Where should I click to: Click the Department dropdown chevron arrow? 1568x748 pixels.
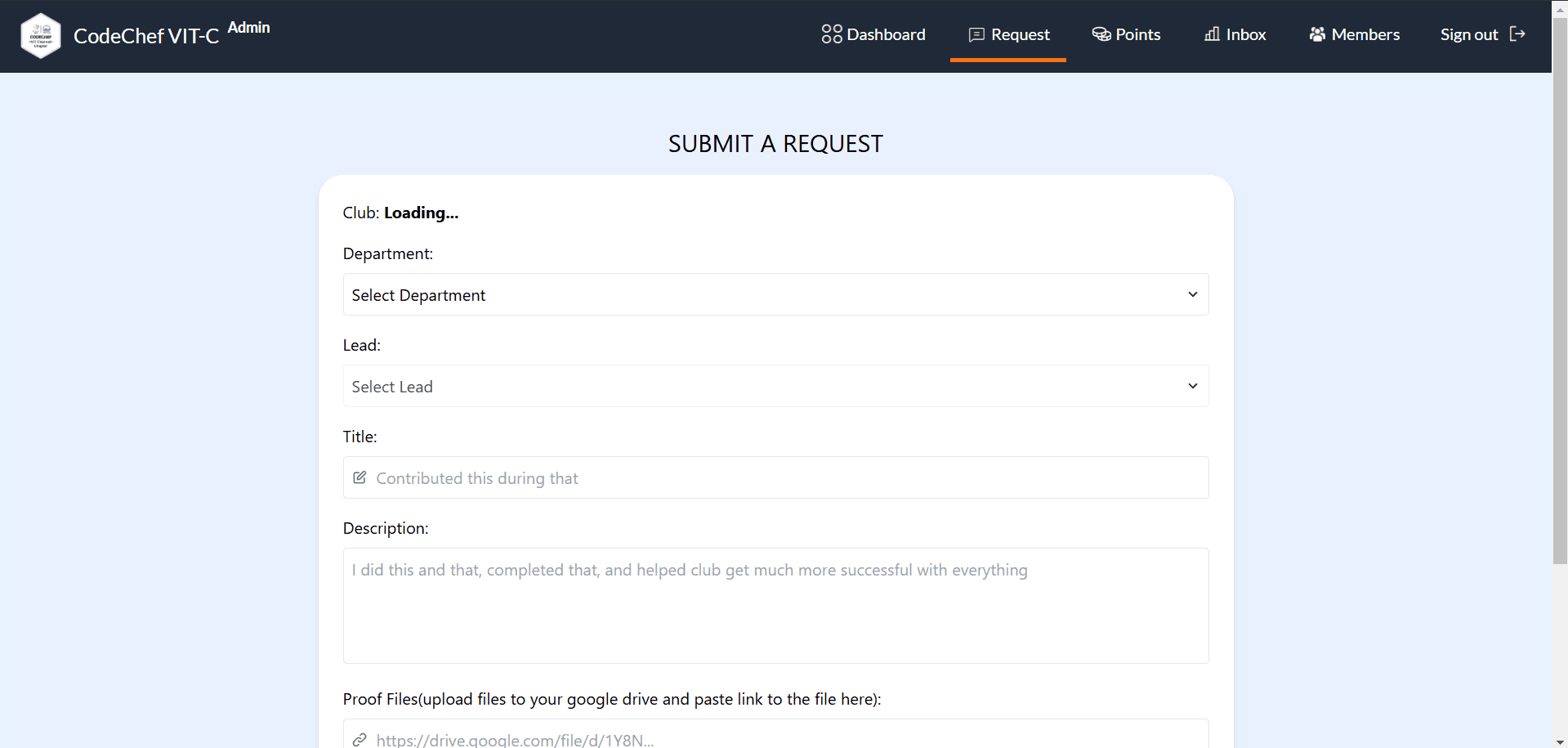[x=1193, y=294]
